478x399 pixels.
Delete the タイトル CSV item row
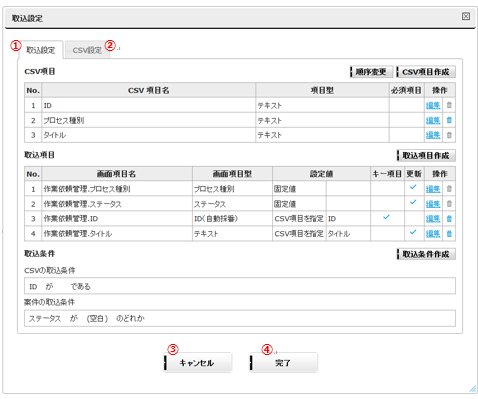coord(449,135)
